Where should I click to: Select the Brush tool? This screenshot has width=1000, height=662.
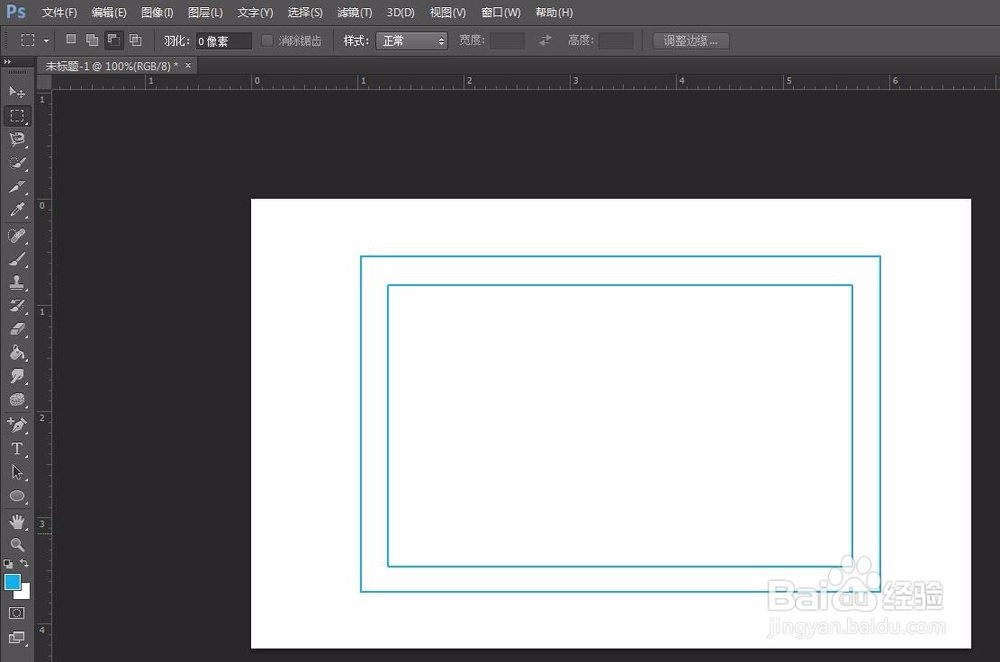pos(17,260)
